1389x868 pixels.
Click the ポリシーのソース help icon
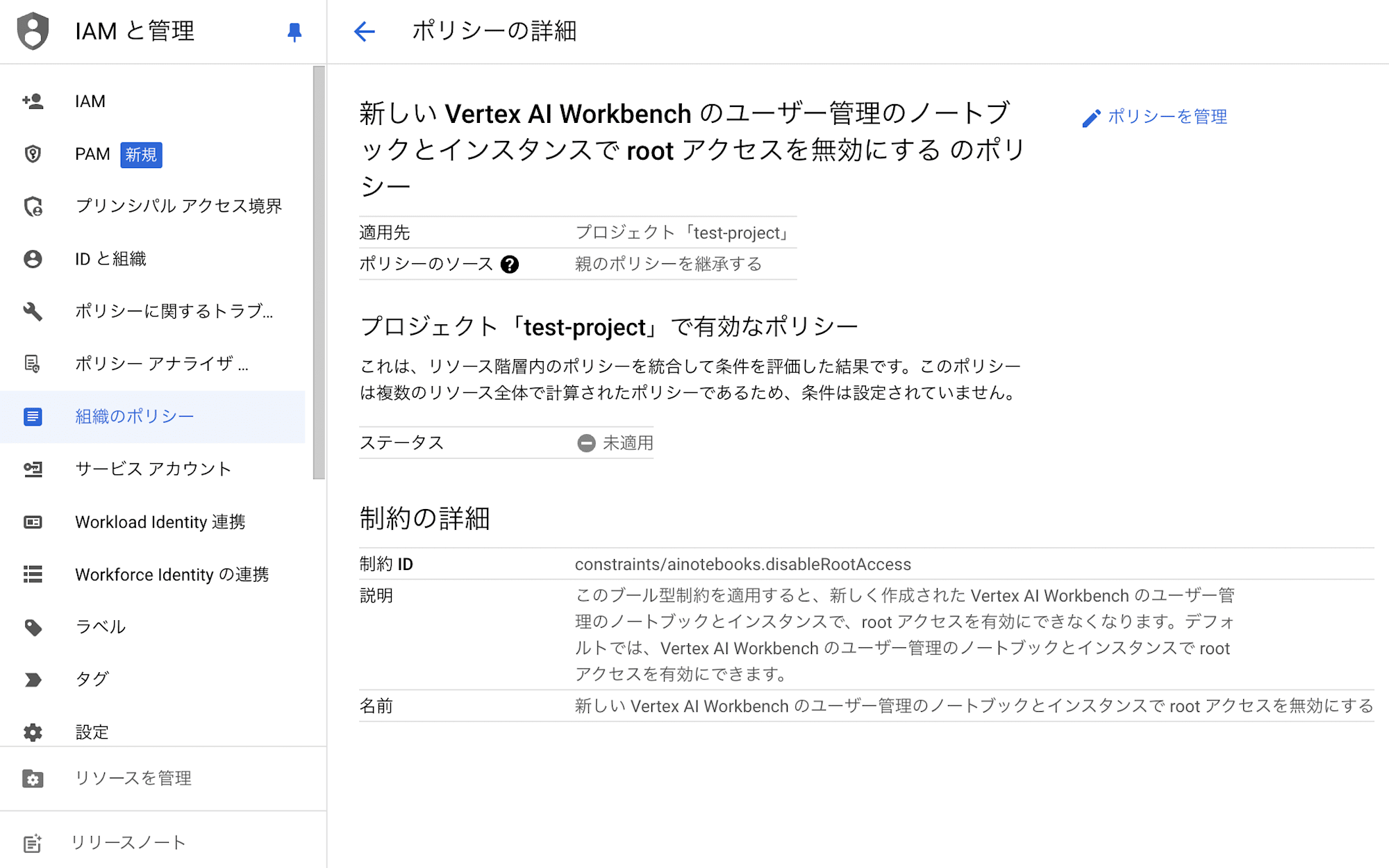pyautogui.click(x=509, y=264)
